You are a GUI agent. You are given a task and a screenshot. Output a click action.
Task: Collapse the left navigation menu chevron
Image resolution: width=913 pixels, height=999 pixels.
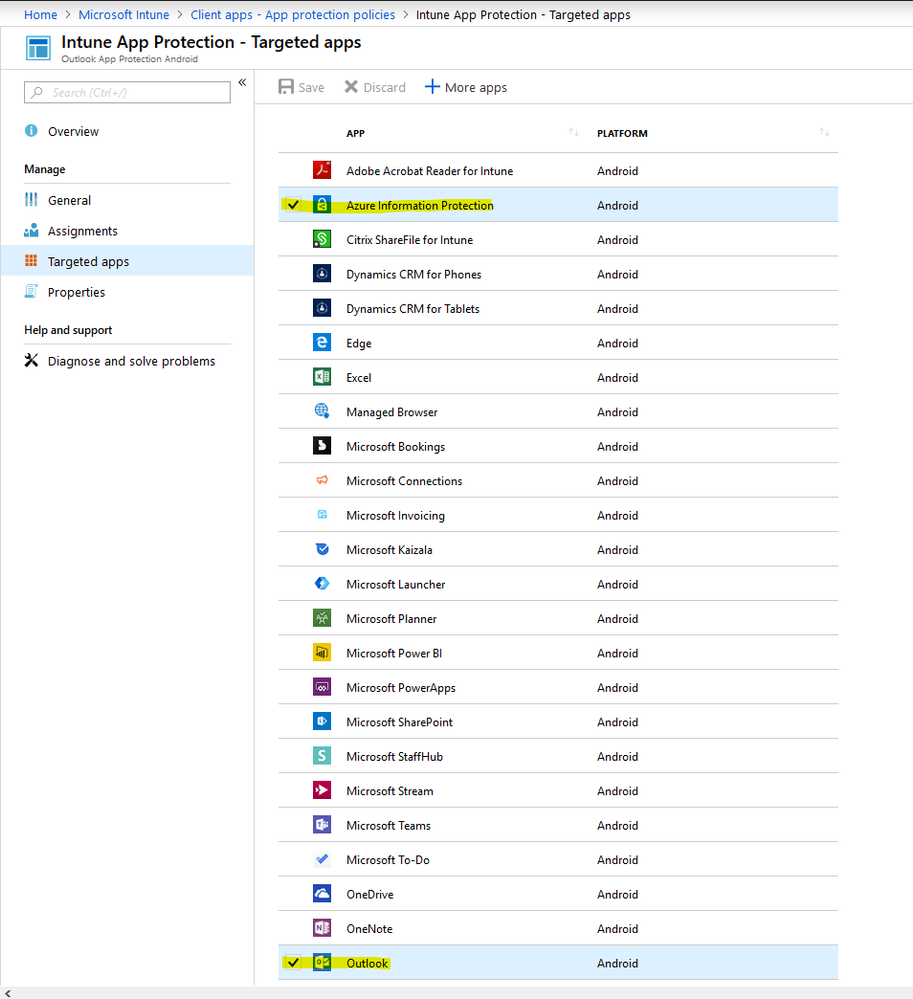pos(242,82)
